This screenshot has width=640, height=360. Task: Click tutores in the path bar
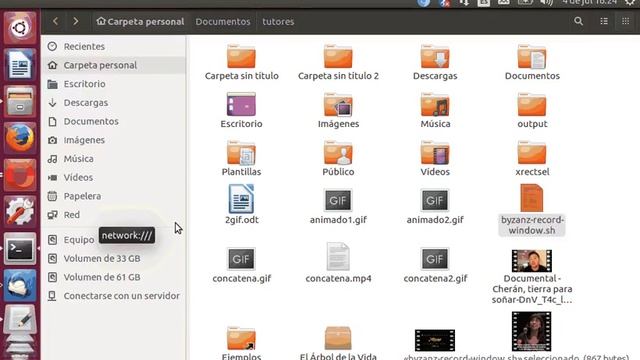(278, 22)
